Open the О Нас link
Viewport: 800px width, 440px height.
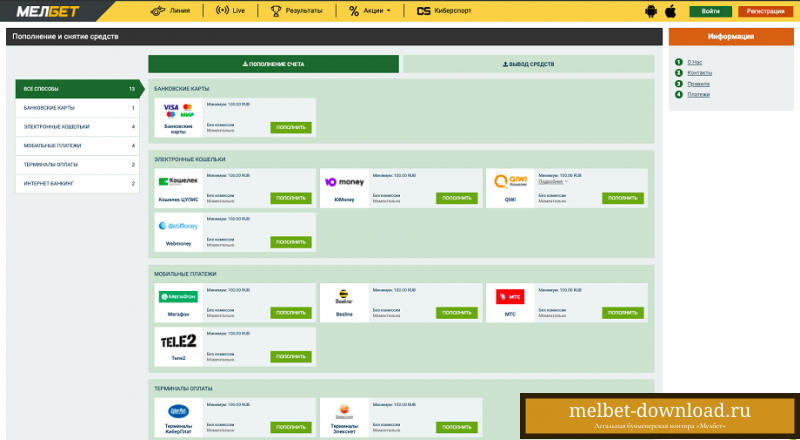click(694, 62)
